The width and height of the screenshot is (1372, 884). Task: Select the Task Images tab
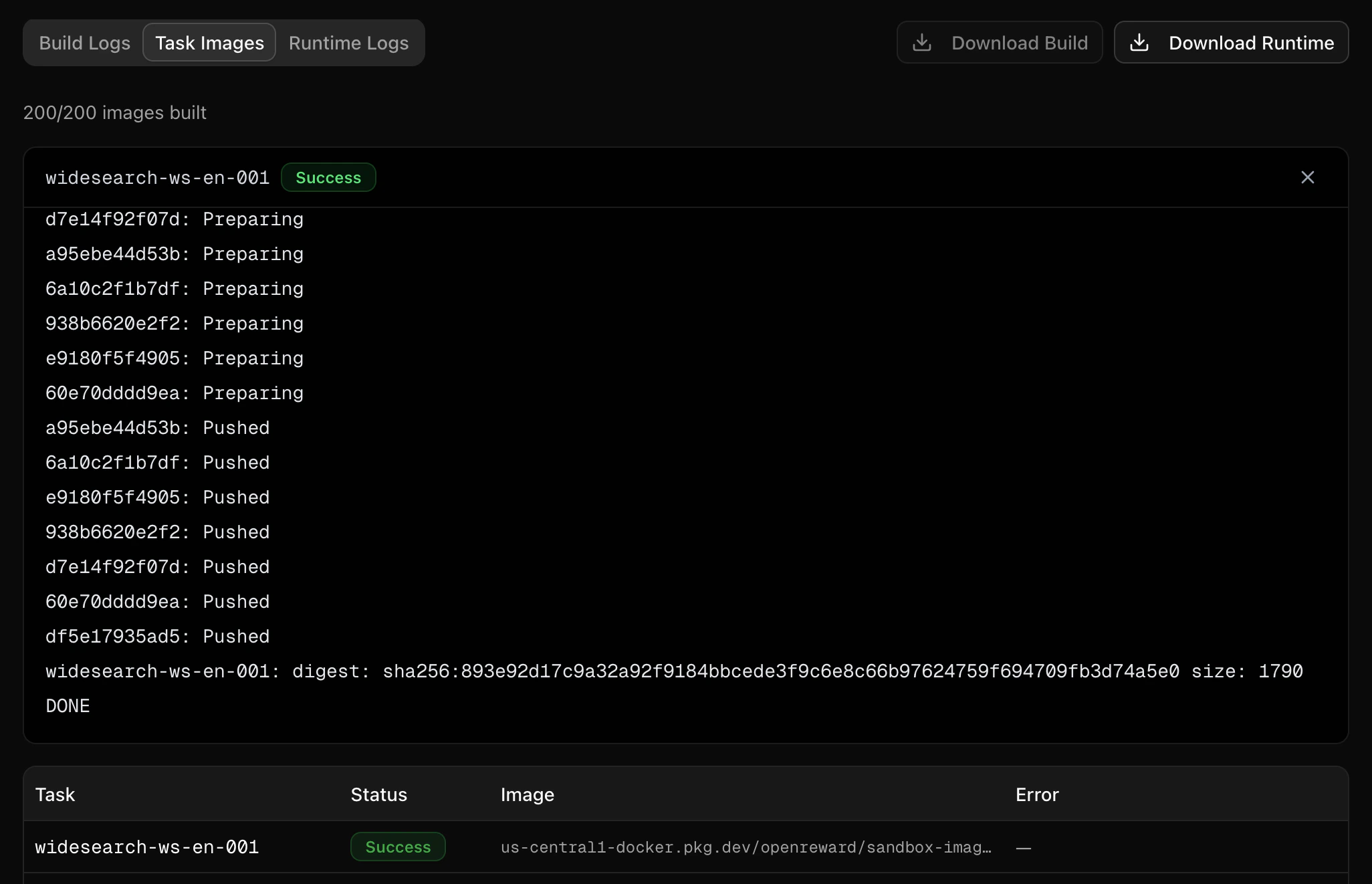click(209, 42)
